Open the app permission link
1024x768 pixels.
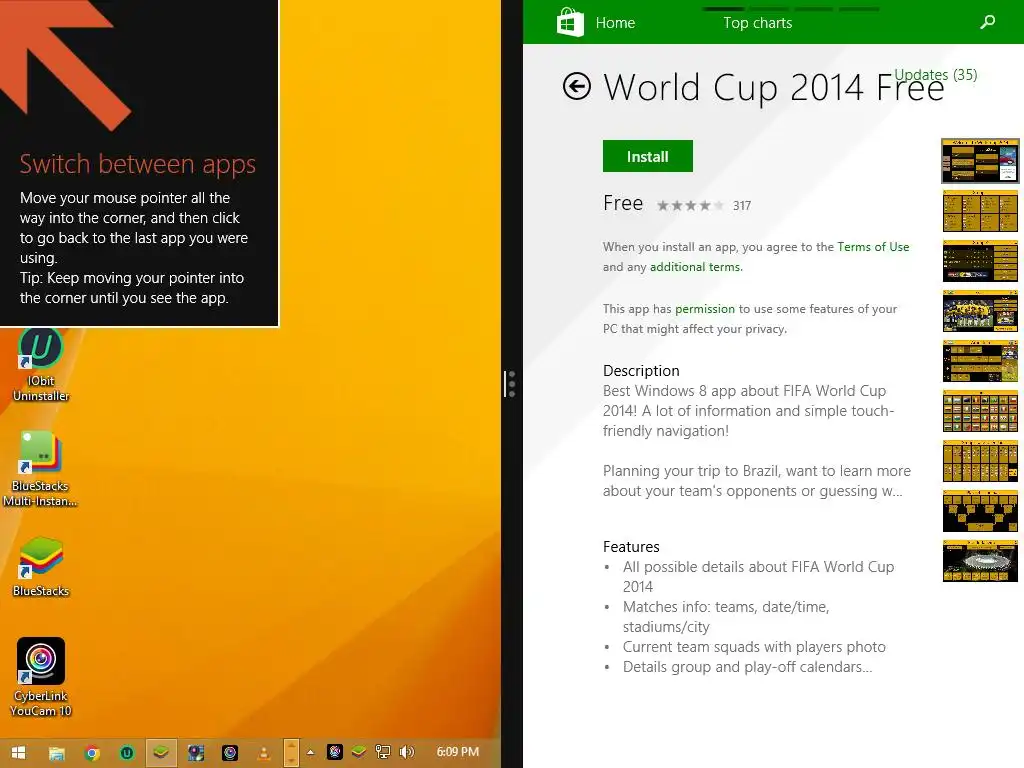tap(705, 309)
